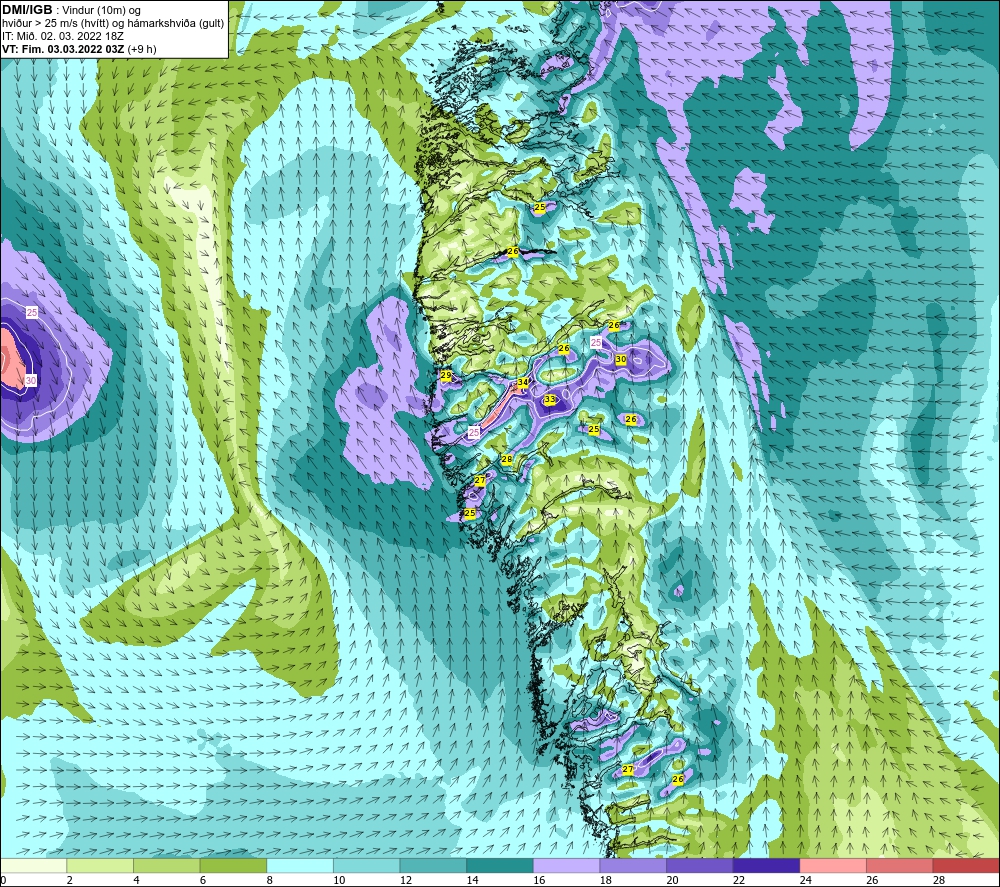Screen dimensions: 1000x887
Task: Click the '16' tick label on the colour scale
Action: (539, 880)
